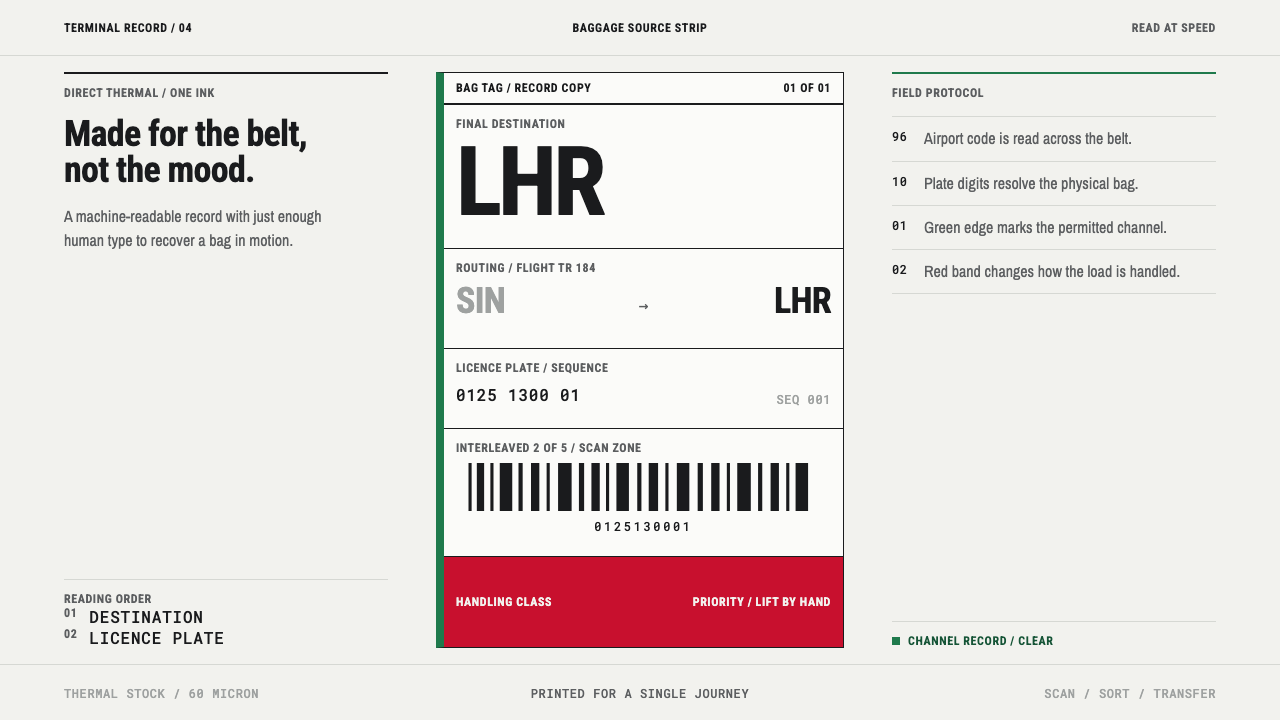Click the digits "0125130001" under the barcode
1280x720 pixels.
tap(642, 527)
